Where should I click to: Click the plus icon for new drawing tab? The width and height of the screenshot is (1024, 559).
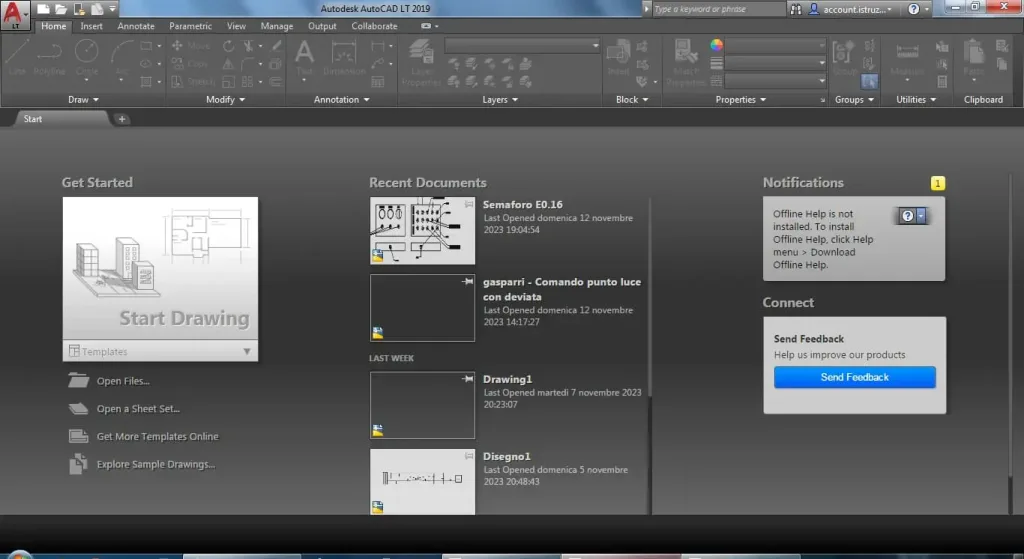pos(122,119)
